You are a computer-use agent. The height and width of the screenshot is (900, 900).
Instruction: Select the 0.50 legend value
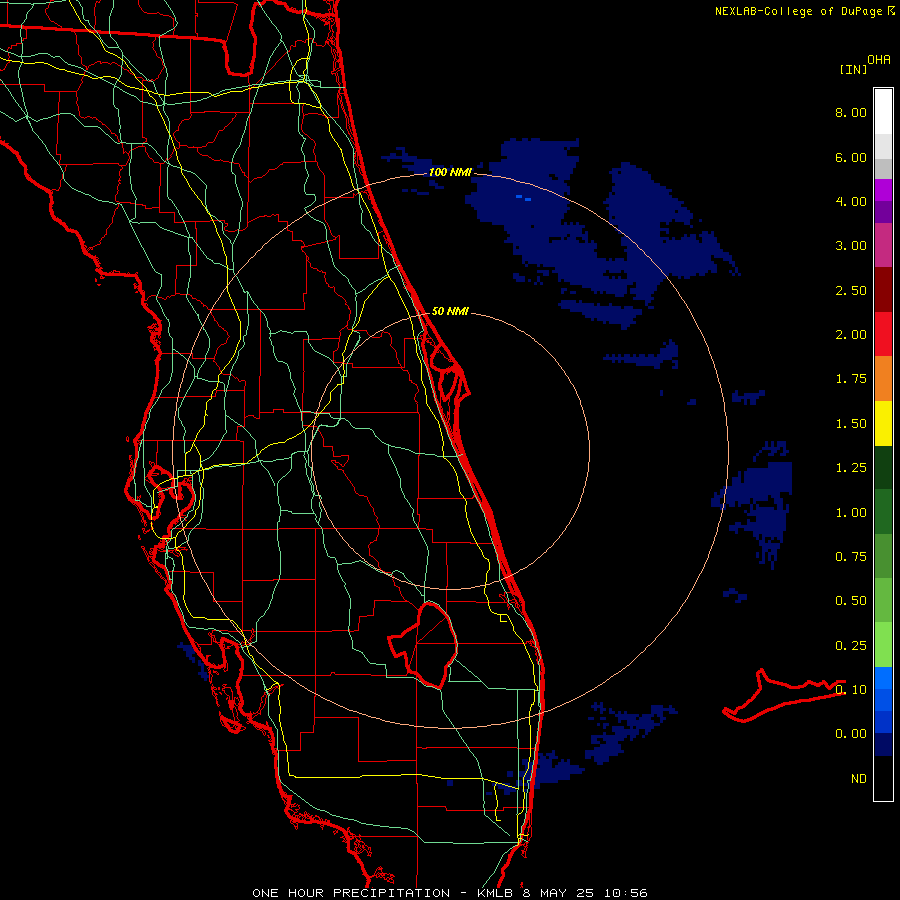[x=851, y=601]
